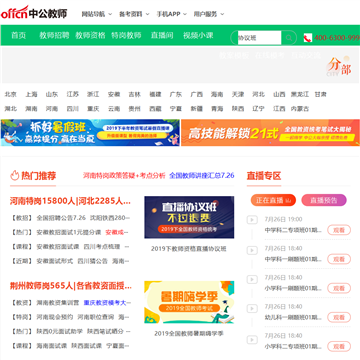Click 观看 for 幼儿科一刷题班01期
The width and height of the screenshot is (360, 360).
tap(339, 317)
